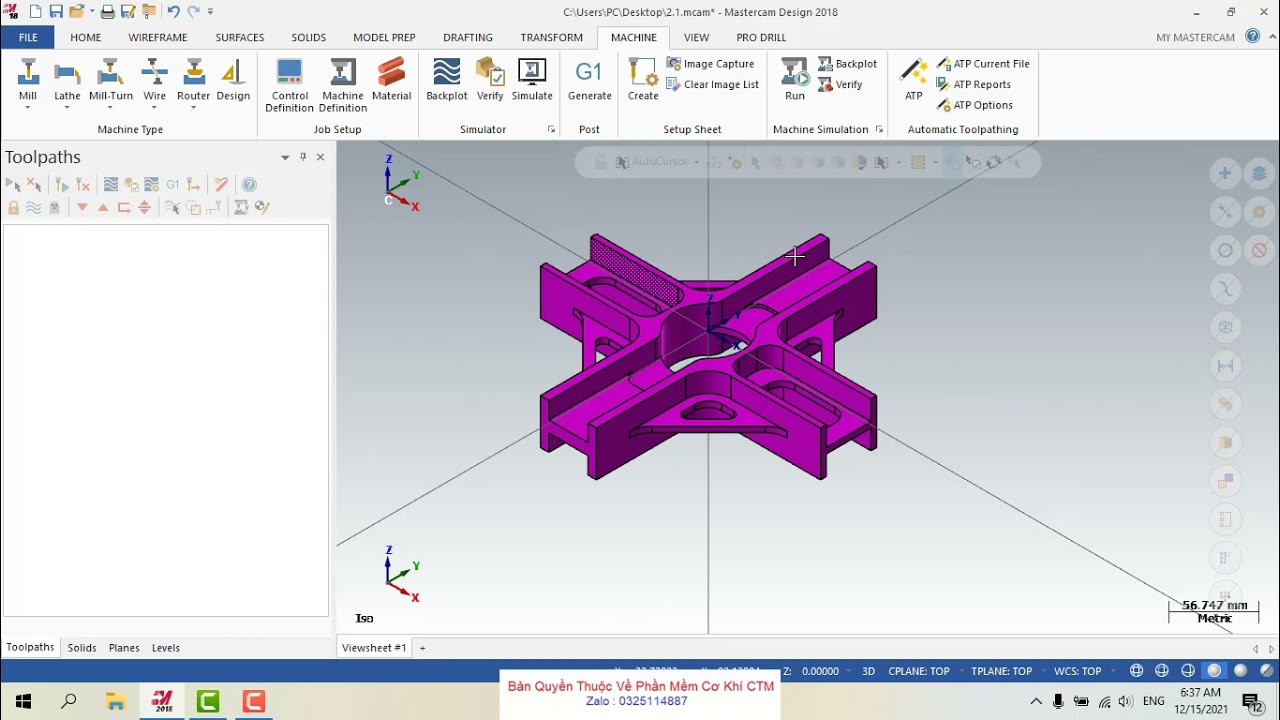Click Verify in the Simulator group
This screenshot has width=1280, height=720.
[x=490, y=80]
